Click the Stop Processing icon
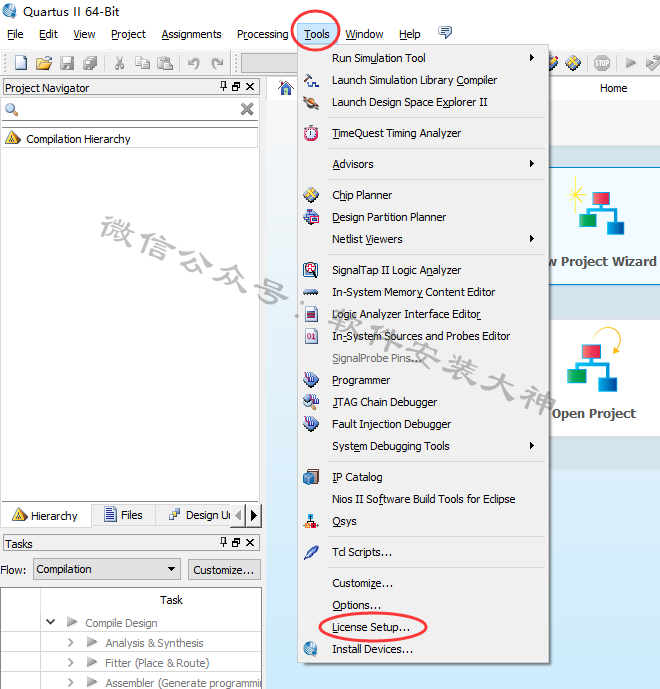The image size is (660, 689). coord(602,63)
